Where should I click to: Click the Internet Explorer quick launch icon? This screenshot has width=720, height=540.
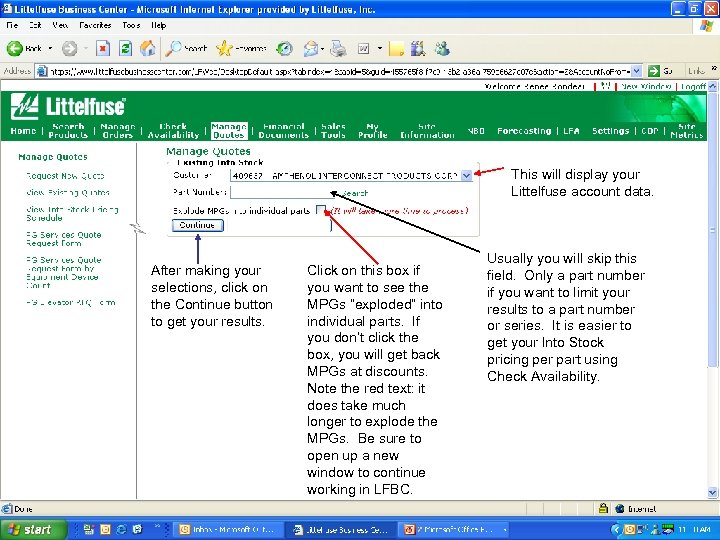pos(121,529)
